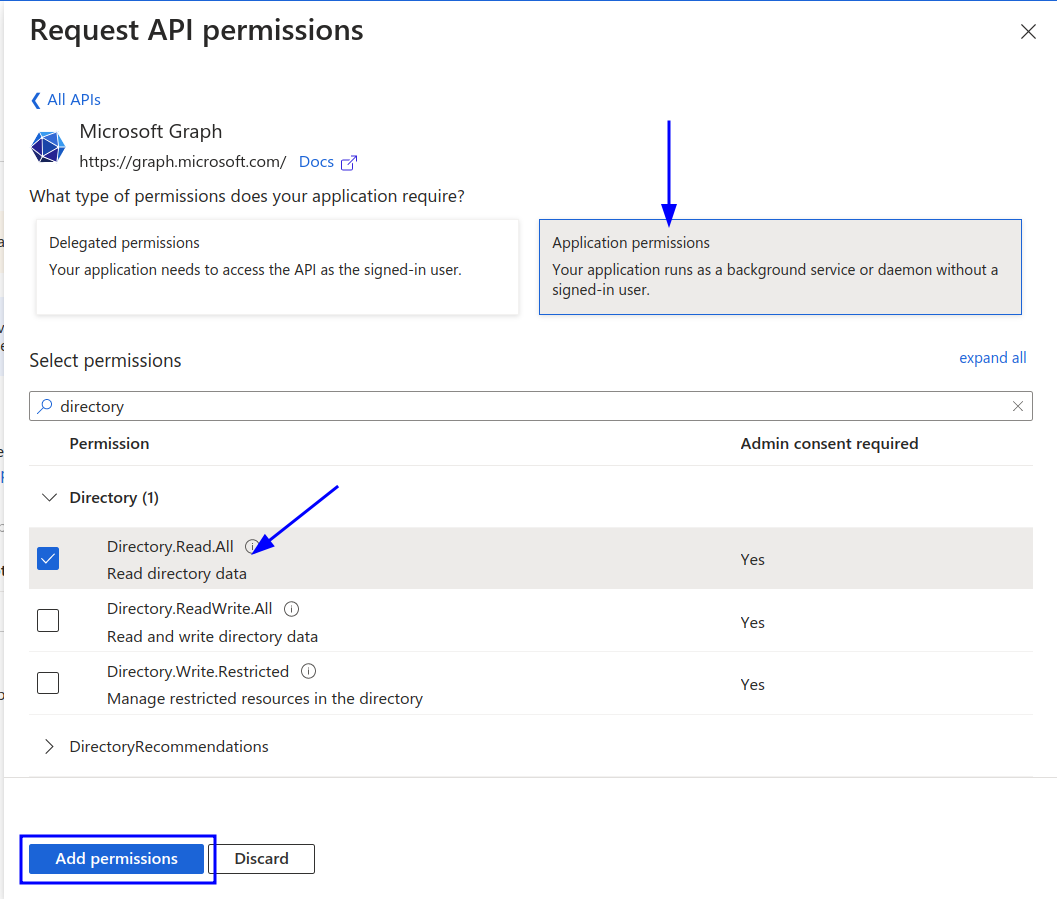The image size is (1057, 899).
Task: Click the magnifier icon in the search box
Action: [45, 406]
